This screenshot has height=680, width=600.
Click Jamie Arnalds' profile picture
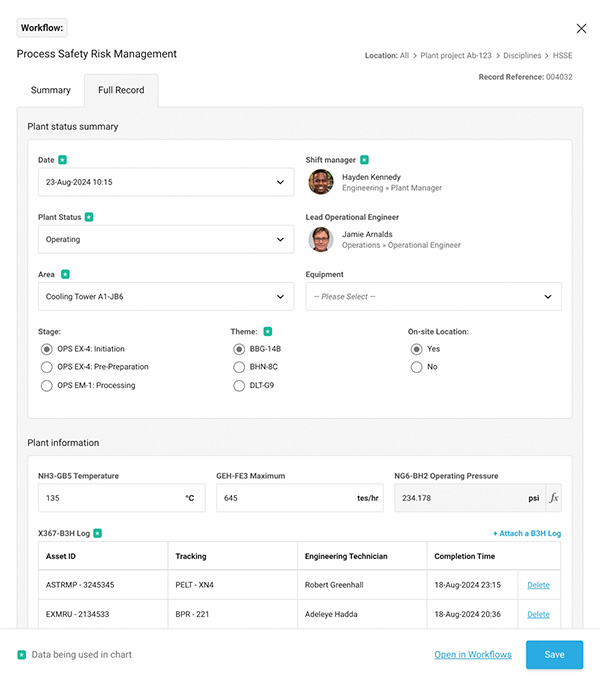[320, 239]
